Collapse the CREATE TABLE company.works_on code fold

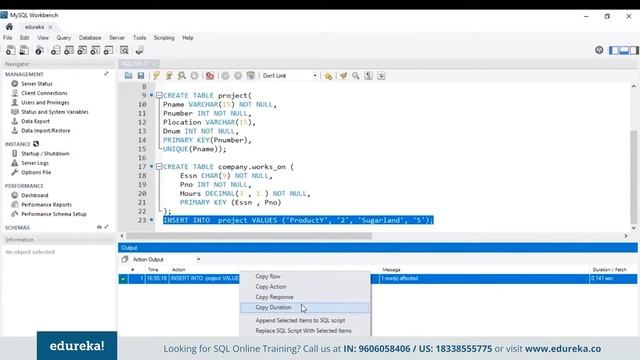[159, 167]
